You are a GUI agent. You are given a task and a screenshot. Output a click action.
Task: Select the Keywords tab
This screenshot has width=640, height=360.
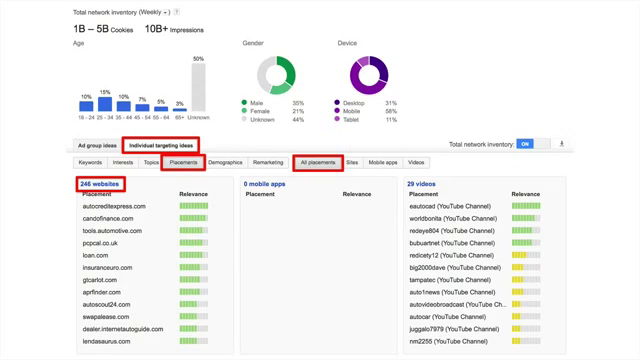point(90,162)
